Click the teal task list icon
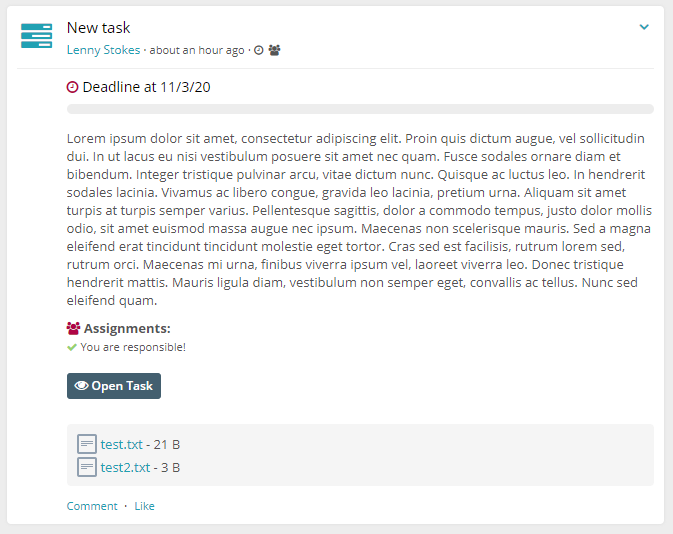Screen dimensions: 673x534 pyautogui.click(x=36, y=36)
